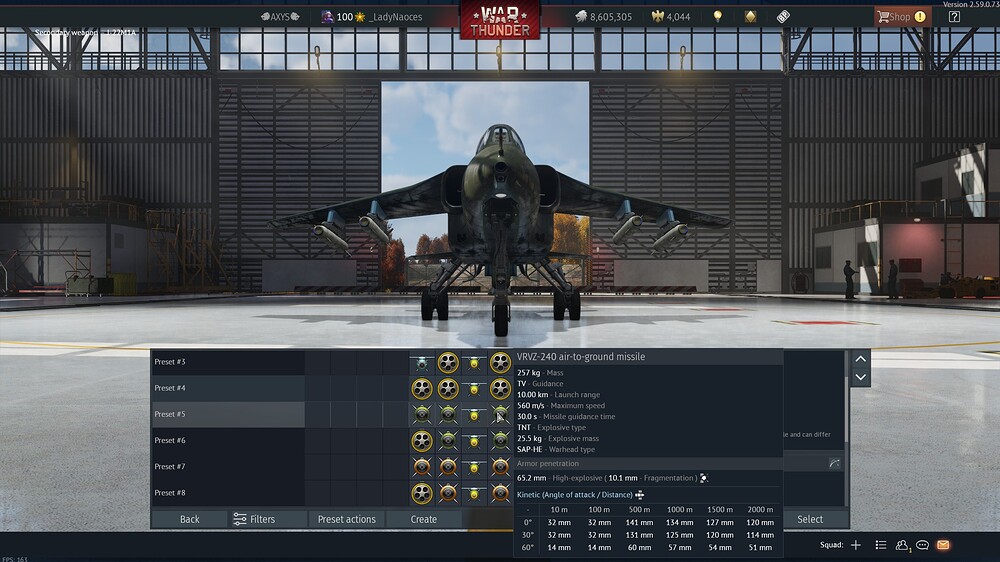Select the second slot green missile in Preset #5
The image size is (1000, 562).
(448, 415)
